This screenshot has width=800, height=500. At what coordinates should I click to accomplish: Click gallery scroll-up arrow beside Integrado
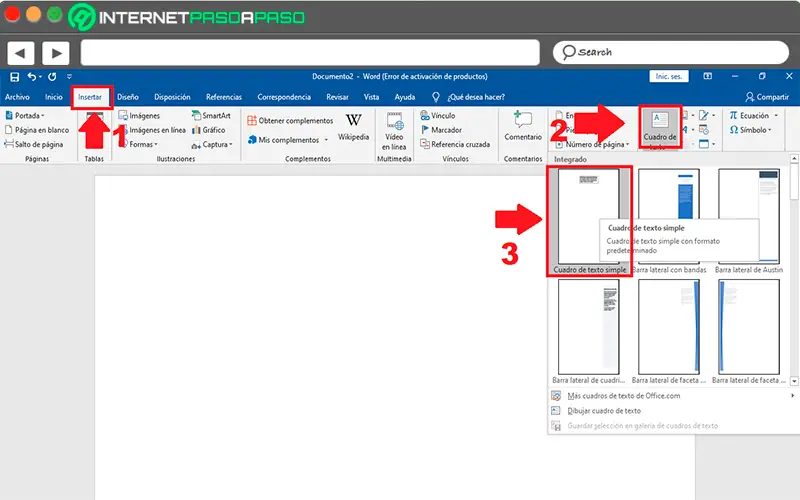[x=794, y=159]
